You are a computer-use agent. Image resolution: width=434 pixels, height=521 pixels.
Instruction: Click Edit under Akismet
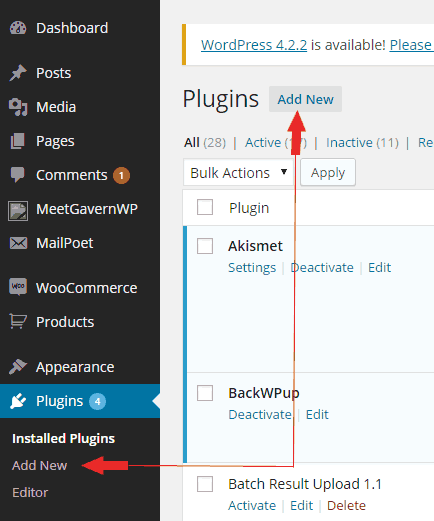coord(379,268)
